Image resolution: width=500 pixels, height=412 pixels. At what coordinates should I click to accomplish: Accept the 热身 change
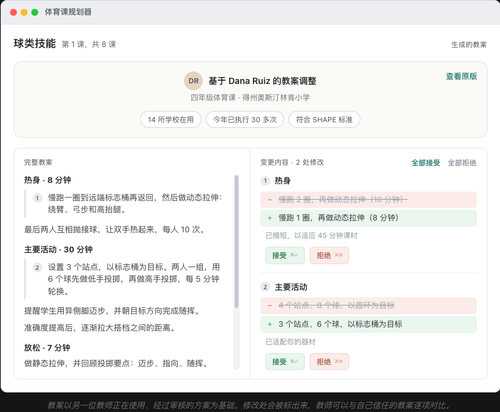coord(285,255)
